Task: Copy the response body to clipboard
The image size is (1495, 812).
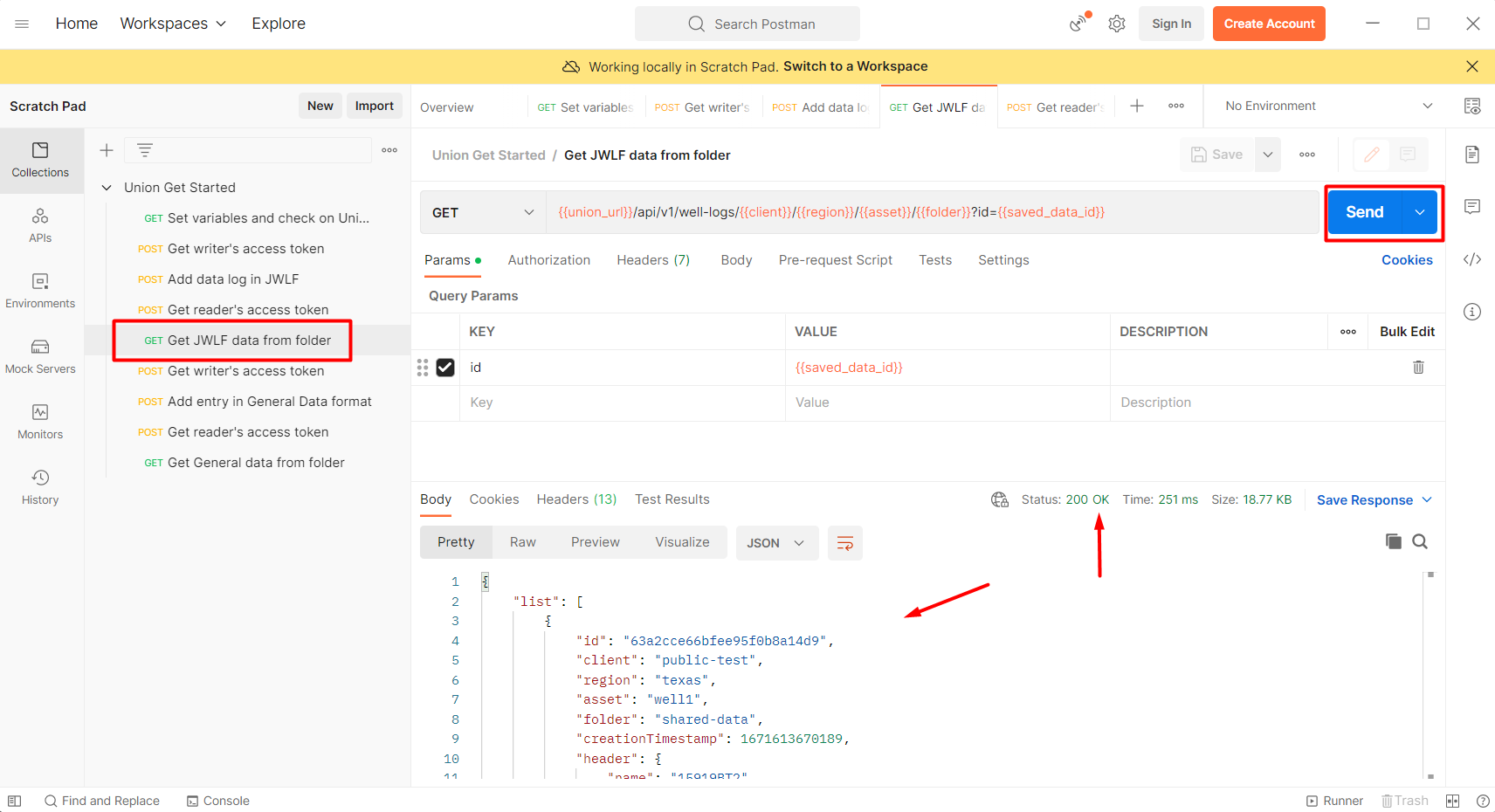Action: point(1393,542)
